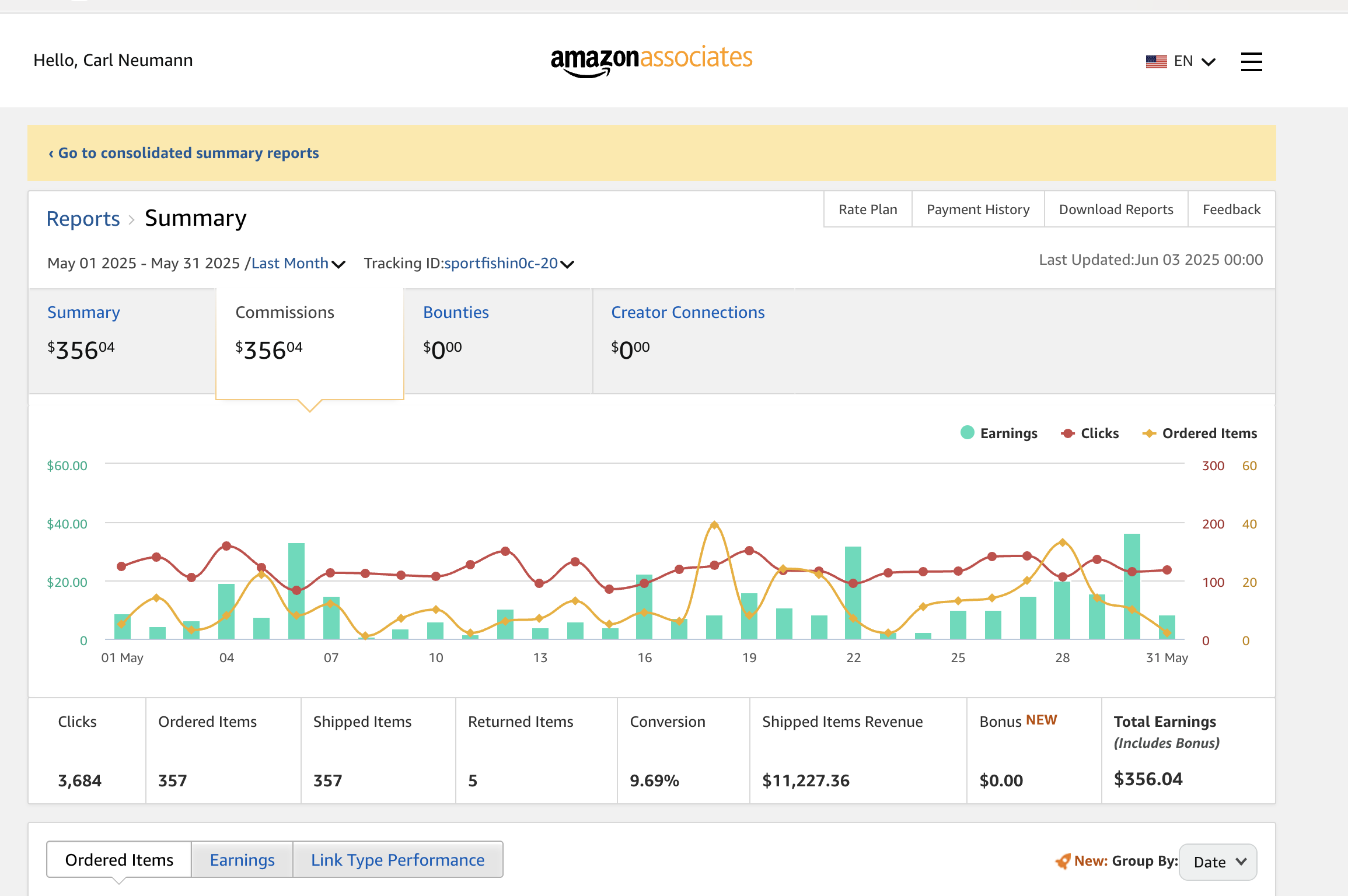Open the Link Type Performance tab
The height and width of the screenshot is (896, 1348).
coord(398,860)
